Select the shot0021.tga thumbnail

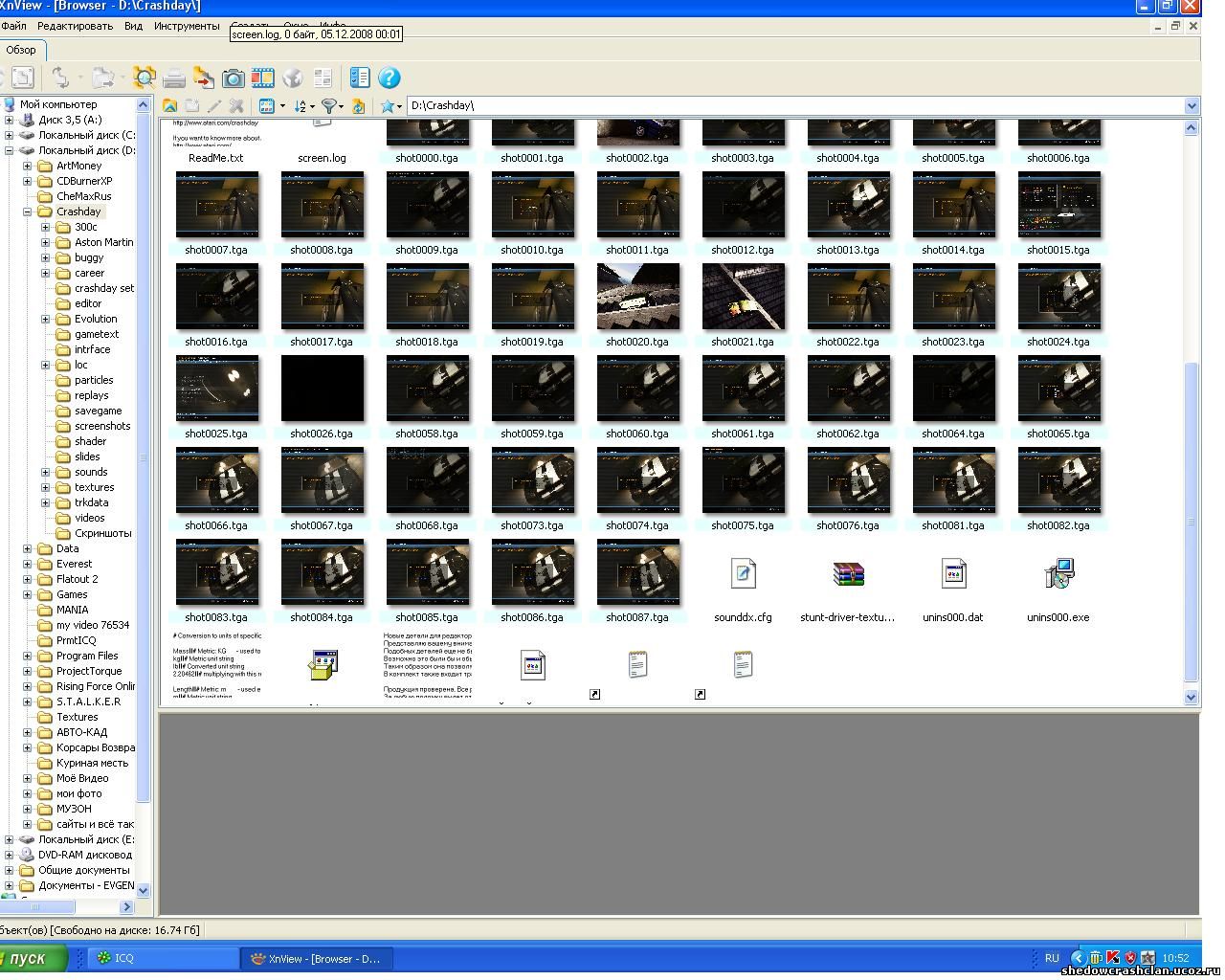pyautogui.click(x=743, y=297)
